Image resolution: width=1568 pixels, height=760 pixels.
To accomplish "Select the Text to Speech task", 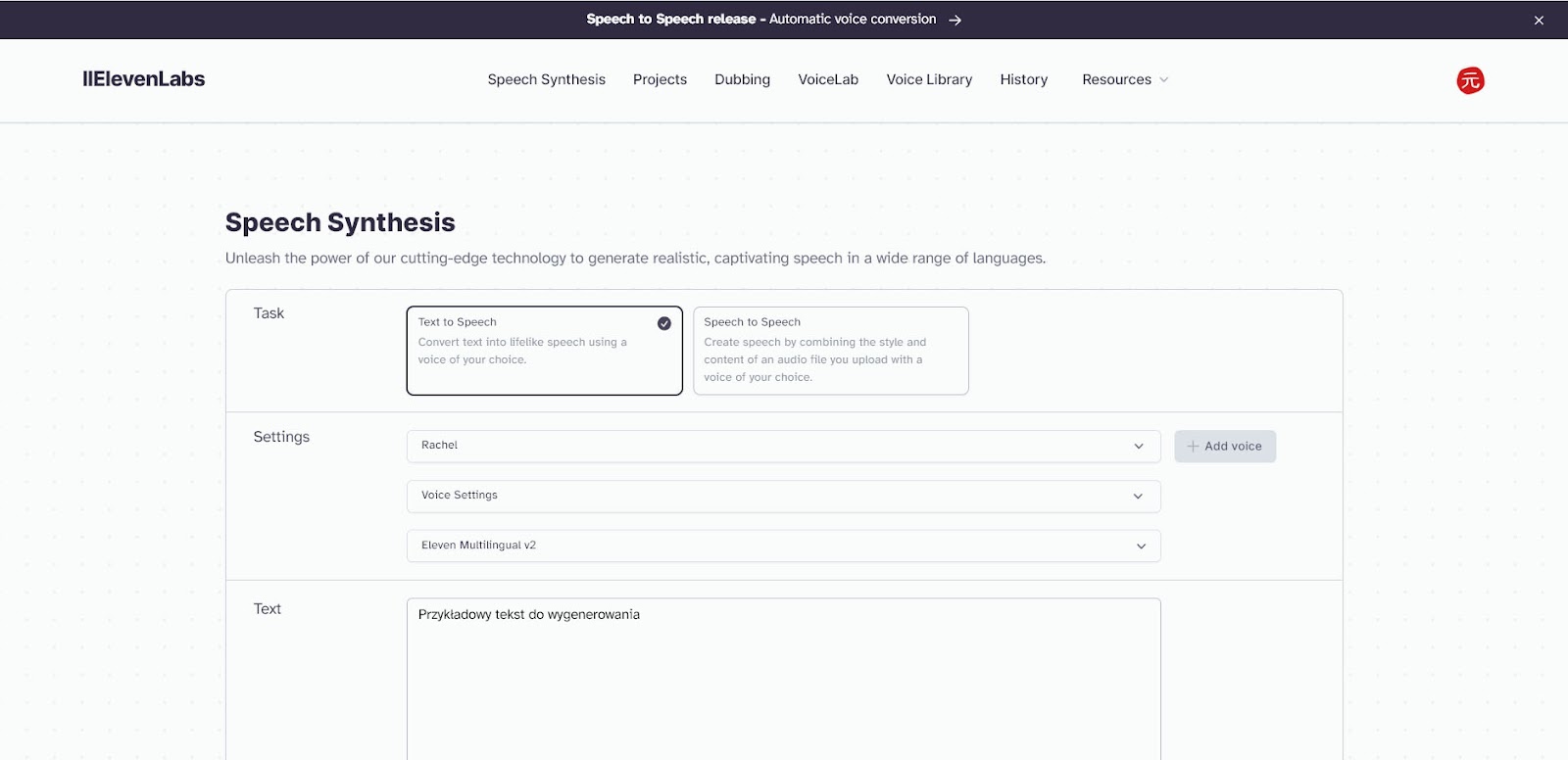I will tap(545, 351).
